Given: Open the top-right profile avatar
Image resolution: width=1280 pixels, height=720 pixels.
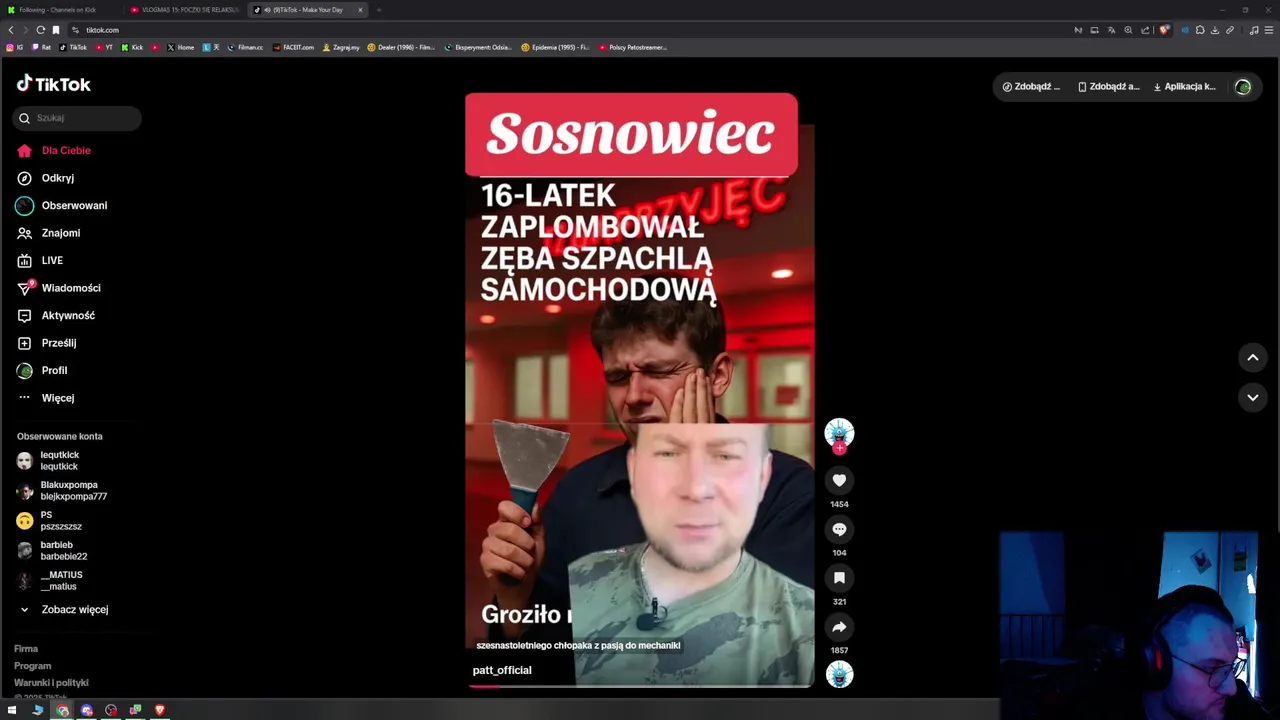Looking at the screenshot, I should click(x=1243, y=87).
